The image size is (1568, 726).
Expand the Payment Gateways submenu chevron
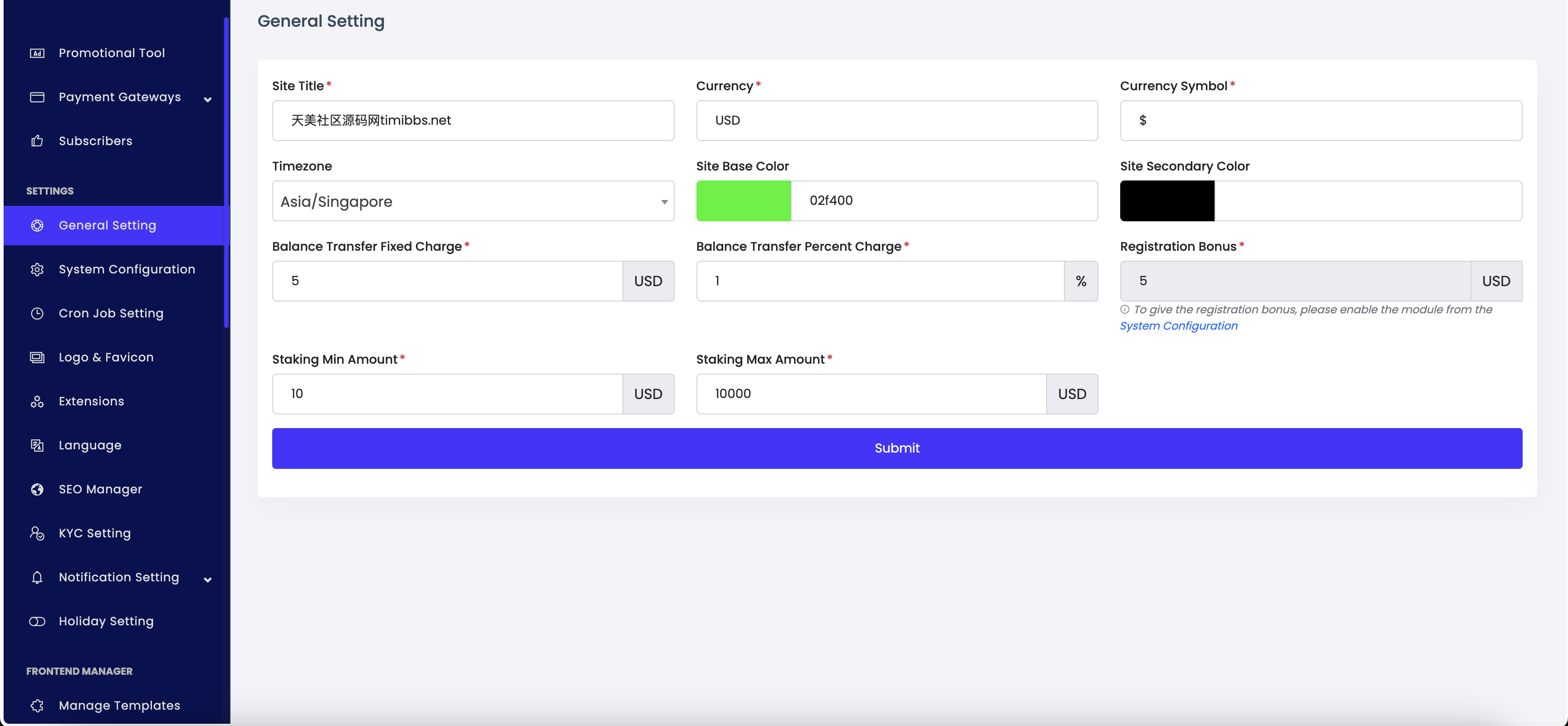point(207,99)
